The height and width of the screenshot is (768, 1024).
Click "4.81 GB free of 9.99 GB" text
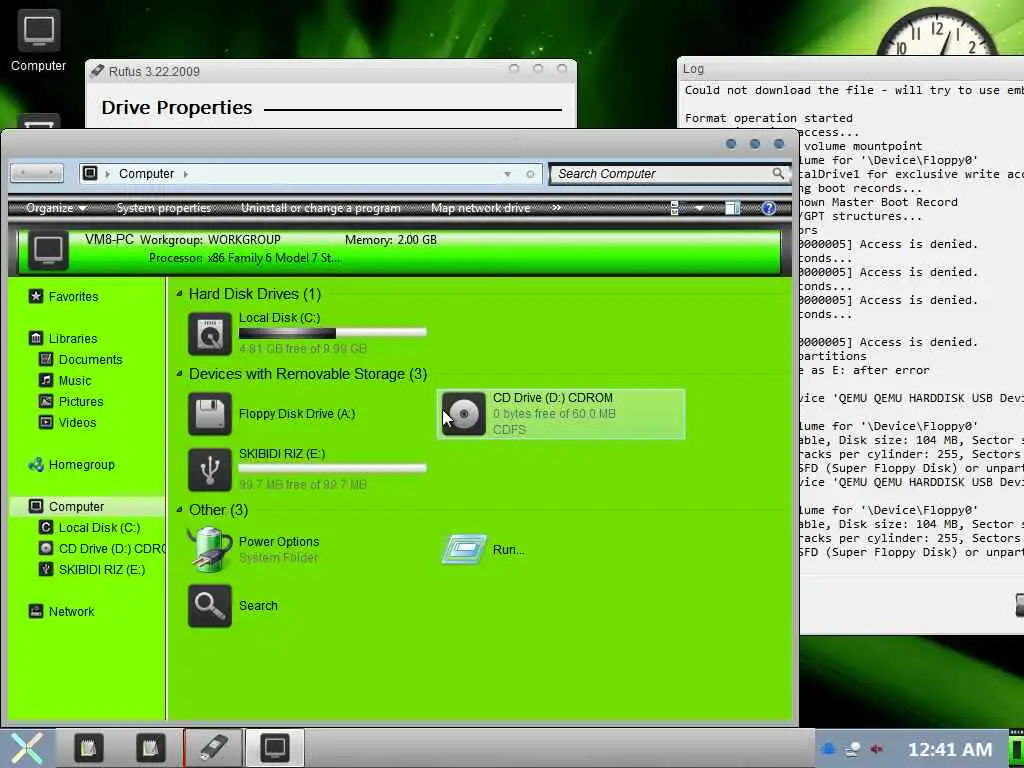303,349
